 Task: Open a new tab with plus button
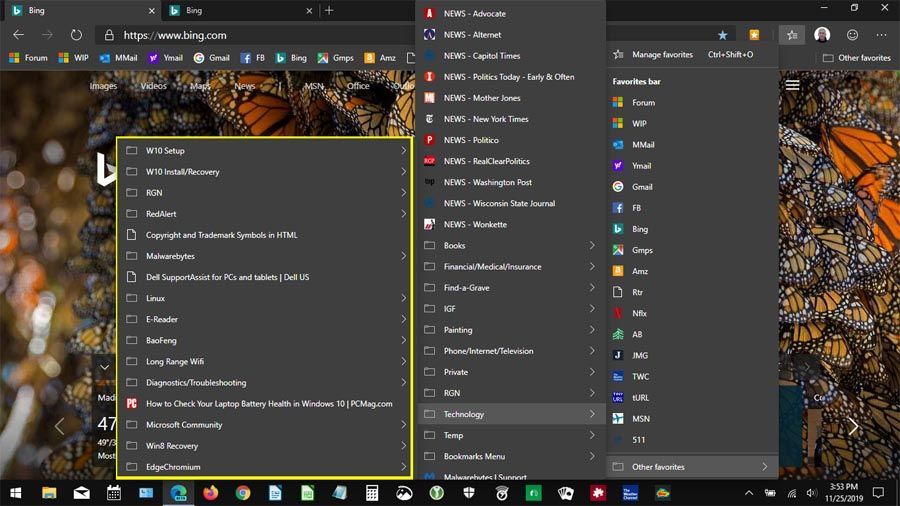coord(329,10)
